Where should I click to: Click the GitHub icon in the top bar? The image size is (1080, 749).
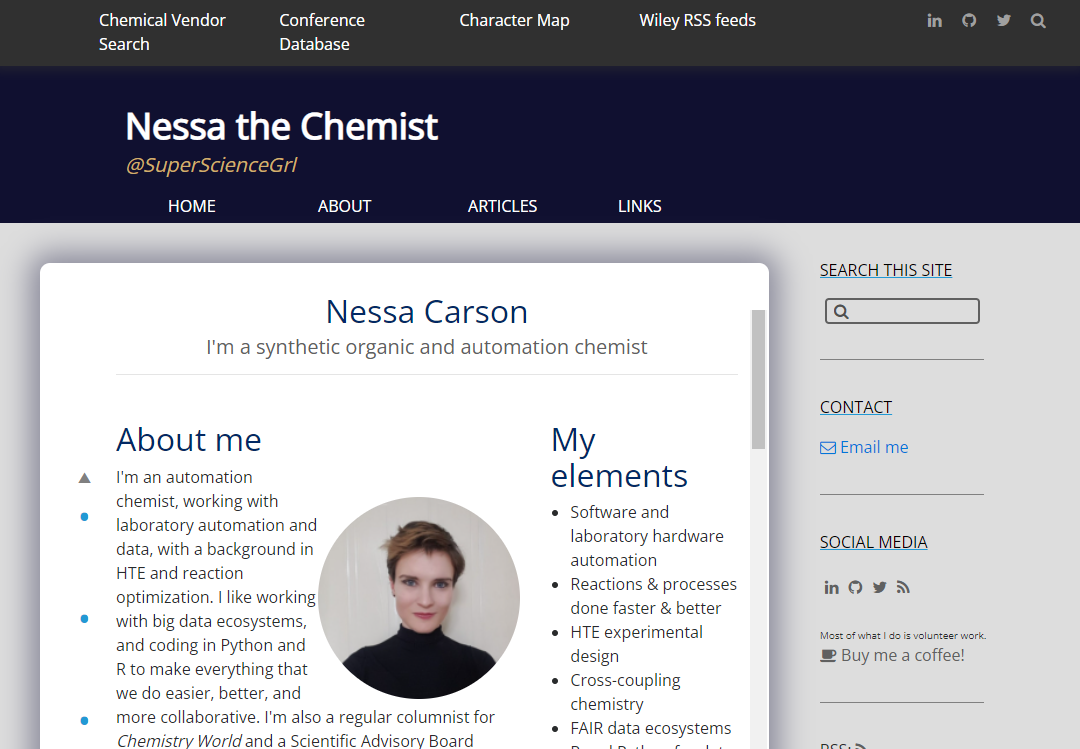969,21
